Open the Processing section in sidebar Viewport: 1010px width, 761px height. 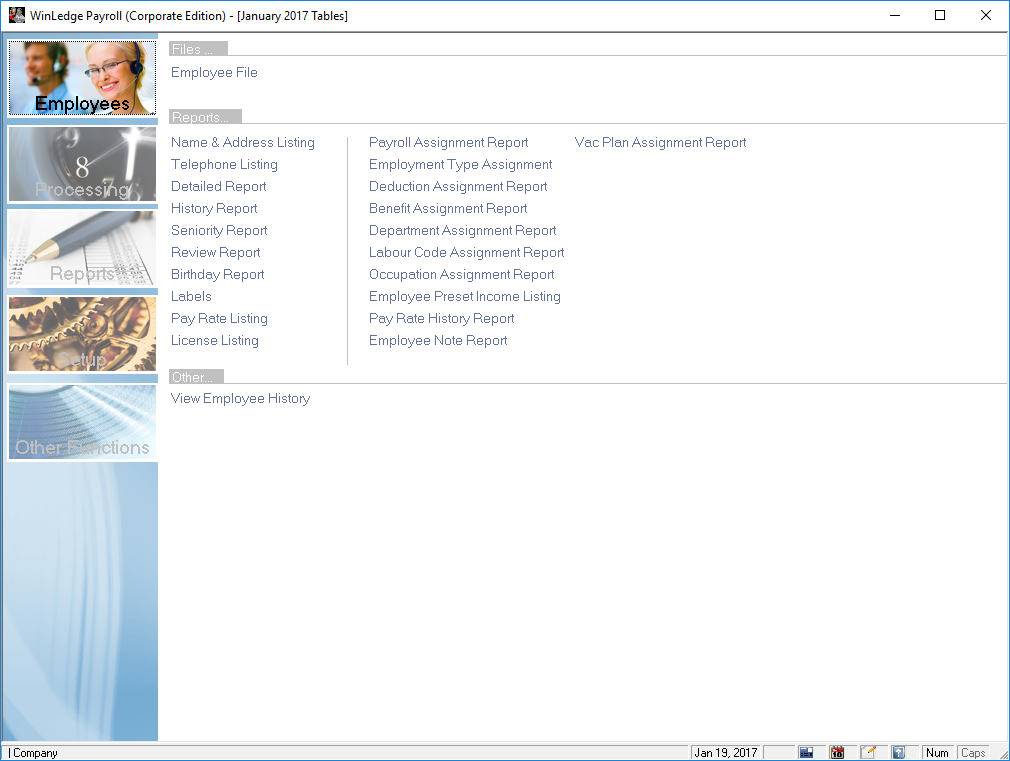click(82, 164)
